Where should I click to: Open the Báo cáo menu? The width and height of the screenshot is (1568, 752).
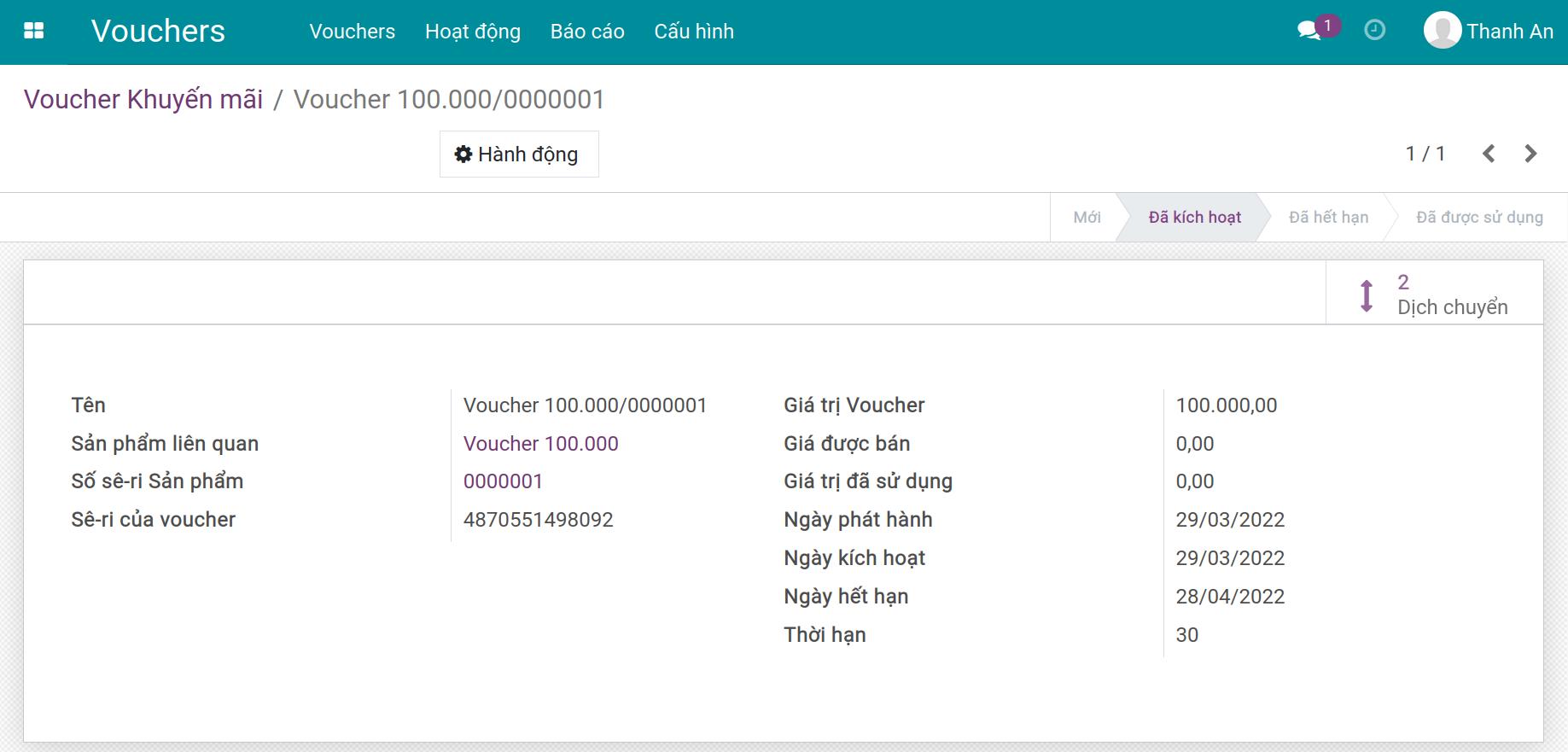point(587,32)
